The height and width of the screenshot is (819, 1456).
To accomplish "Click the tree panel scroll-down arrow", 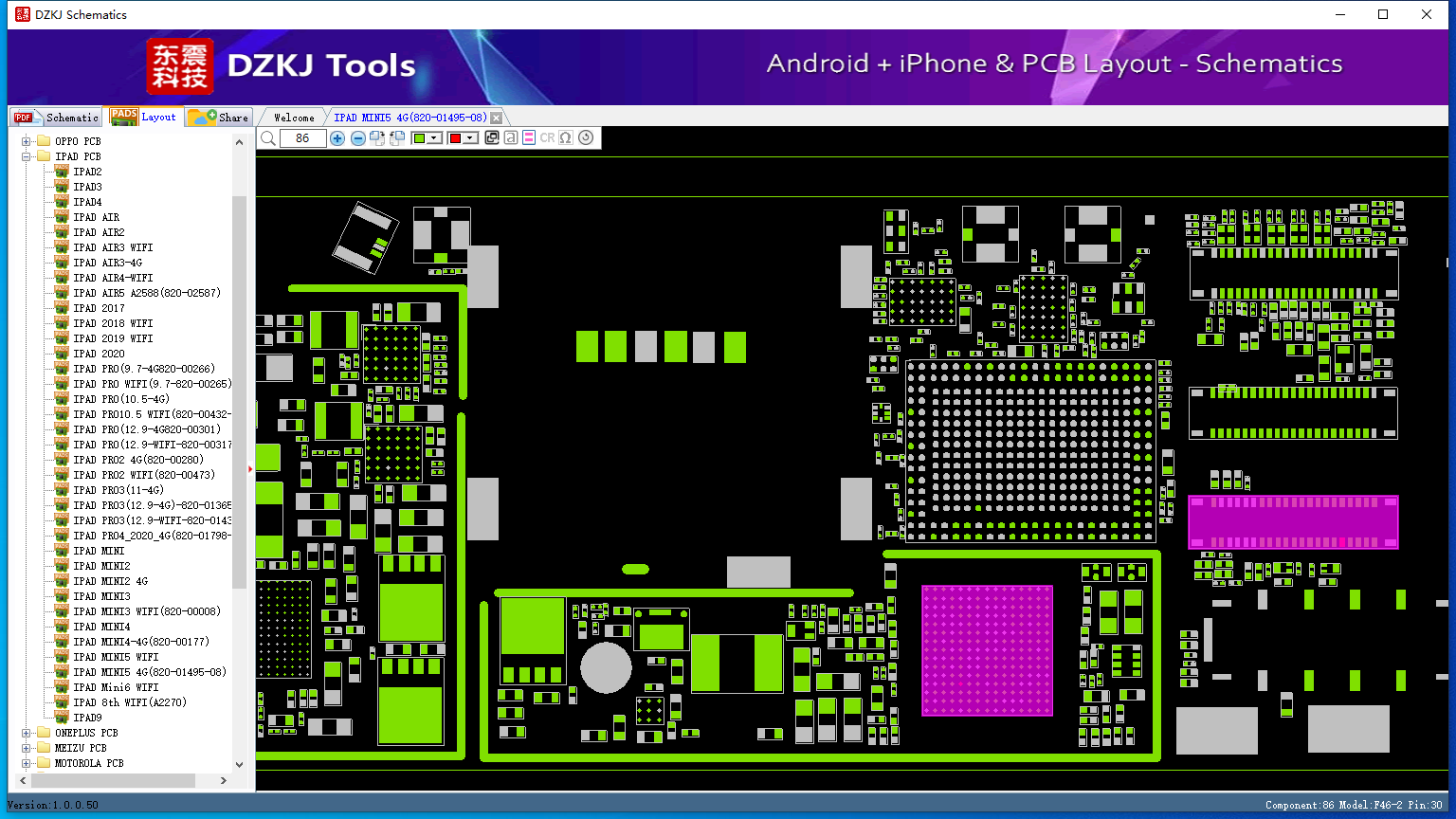I will click(239, 764).
